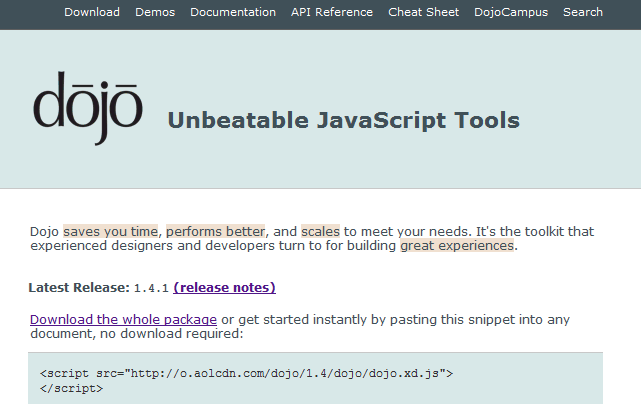
Task: Click the highlighted phrase 'great experiences'
Action: pos(457,245)
